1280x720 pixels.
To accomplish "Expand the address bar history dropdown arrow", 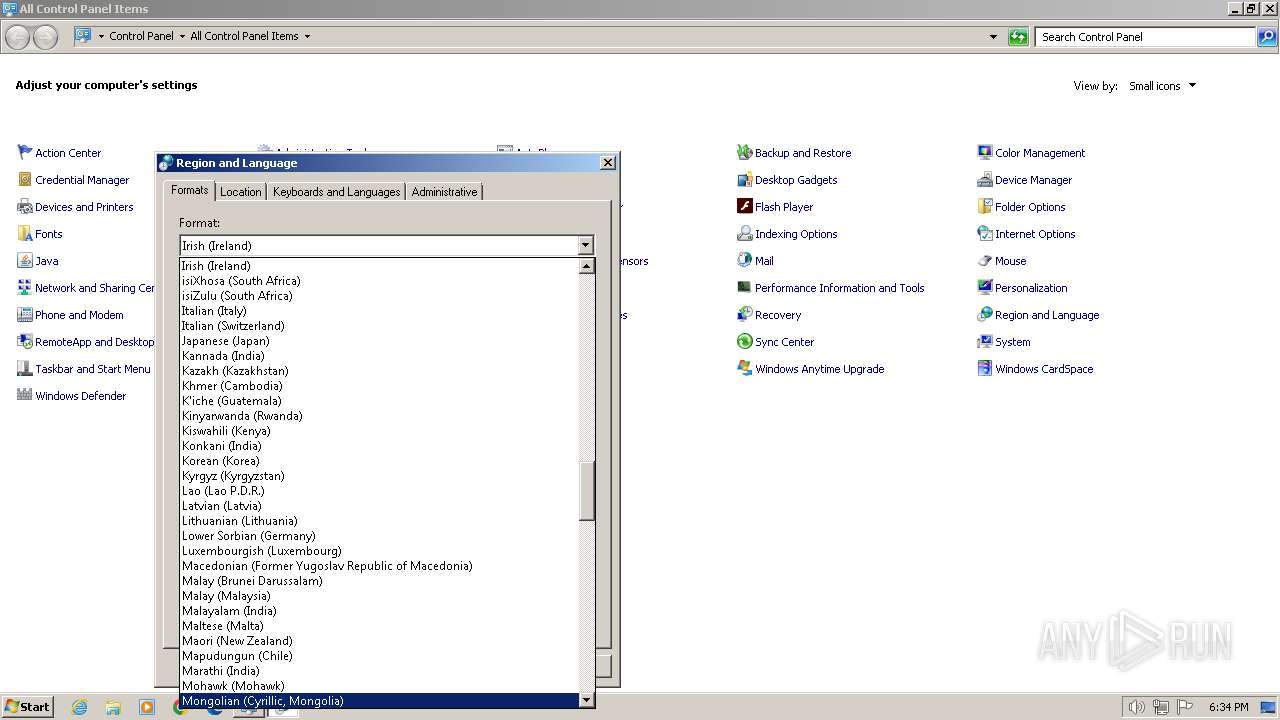I will point(993,37).
